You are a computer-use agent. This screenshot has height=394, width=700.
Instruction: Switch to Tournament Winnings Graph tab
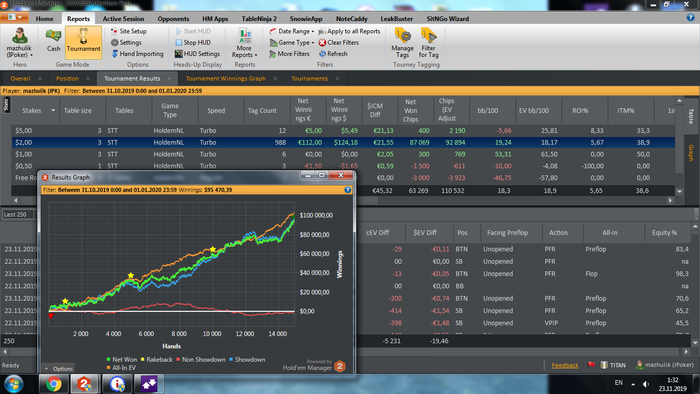coord(225,79)
